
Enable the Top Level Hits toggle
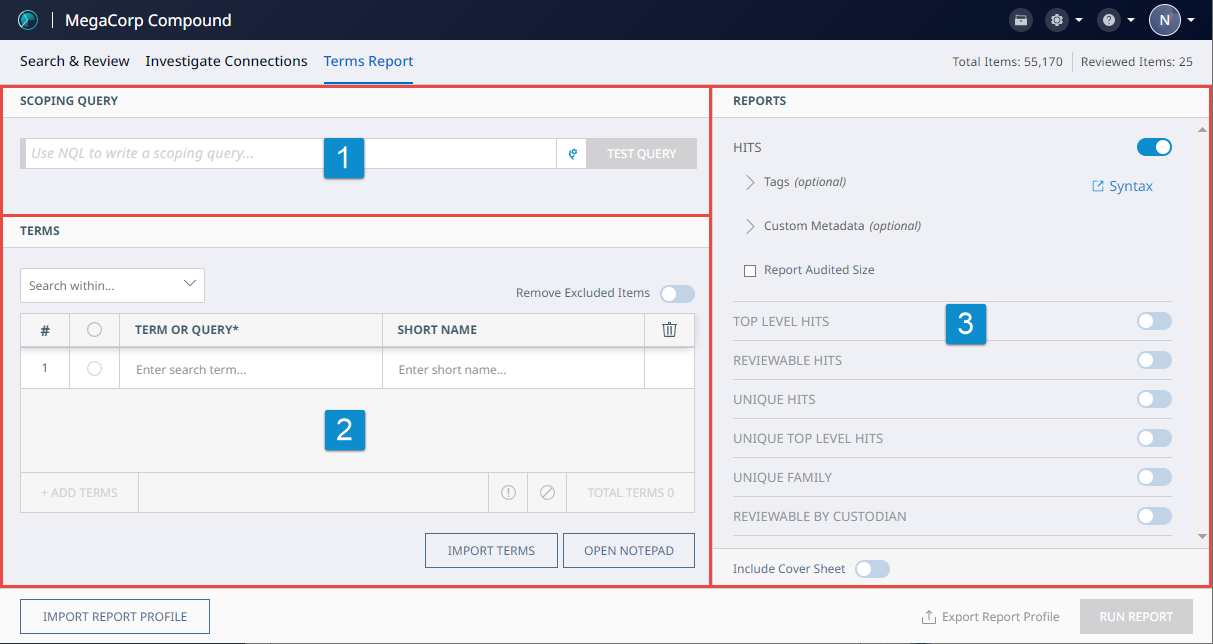pyautogui.click(x=1154, y=321)
